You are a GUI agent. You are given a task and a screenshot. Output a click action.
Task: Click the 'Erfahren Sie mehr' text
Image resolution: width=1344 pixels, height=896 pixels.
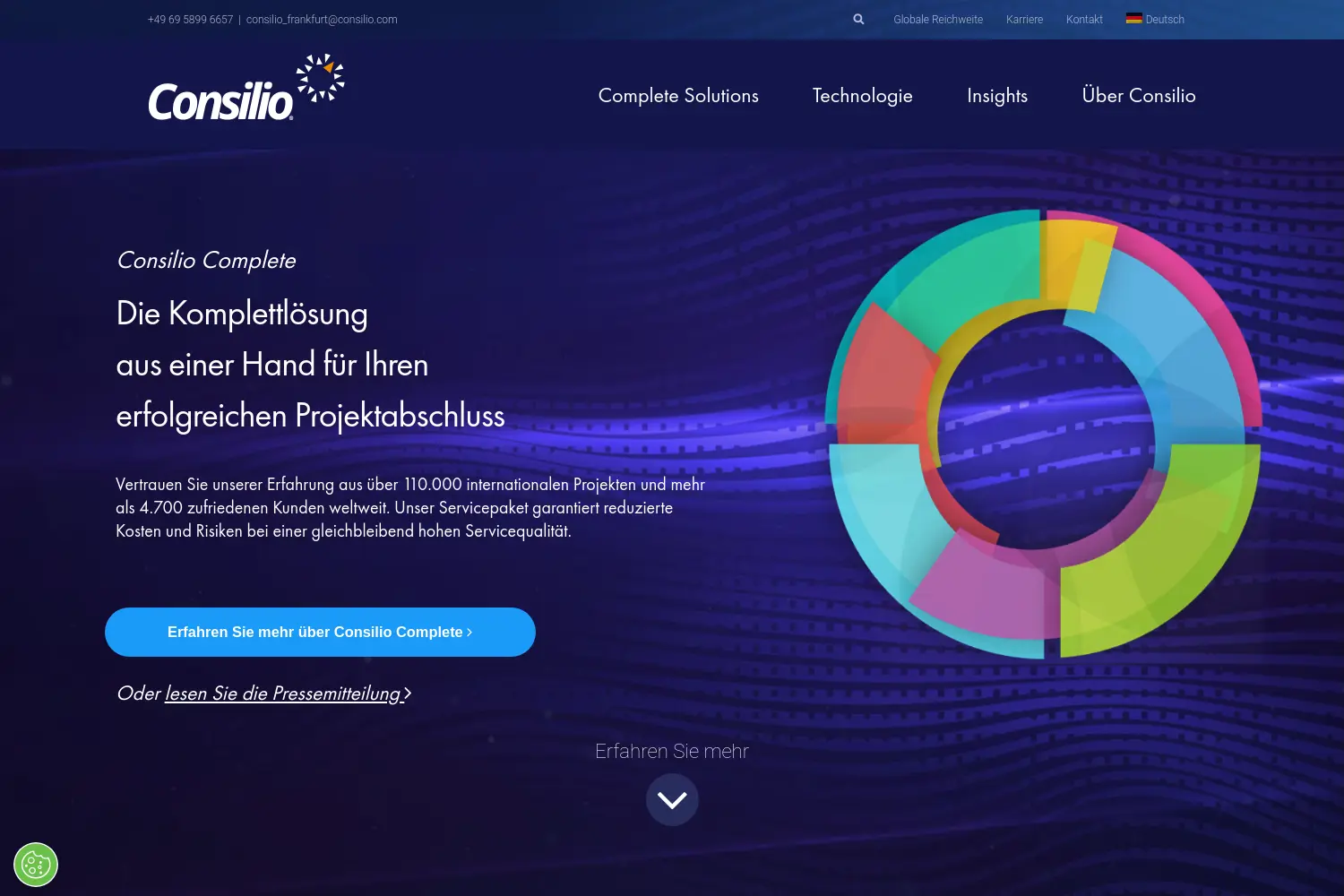pos(672,751)
